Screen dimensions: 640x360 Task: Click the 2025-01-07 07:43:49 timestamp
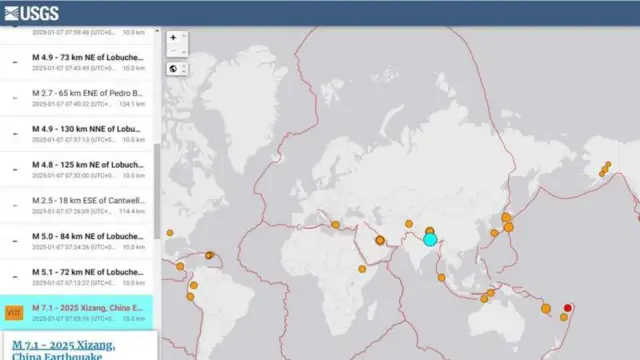[x=73, y=68]
